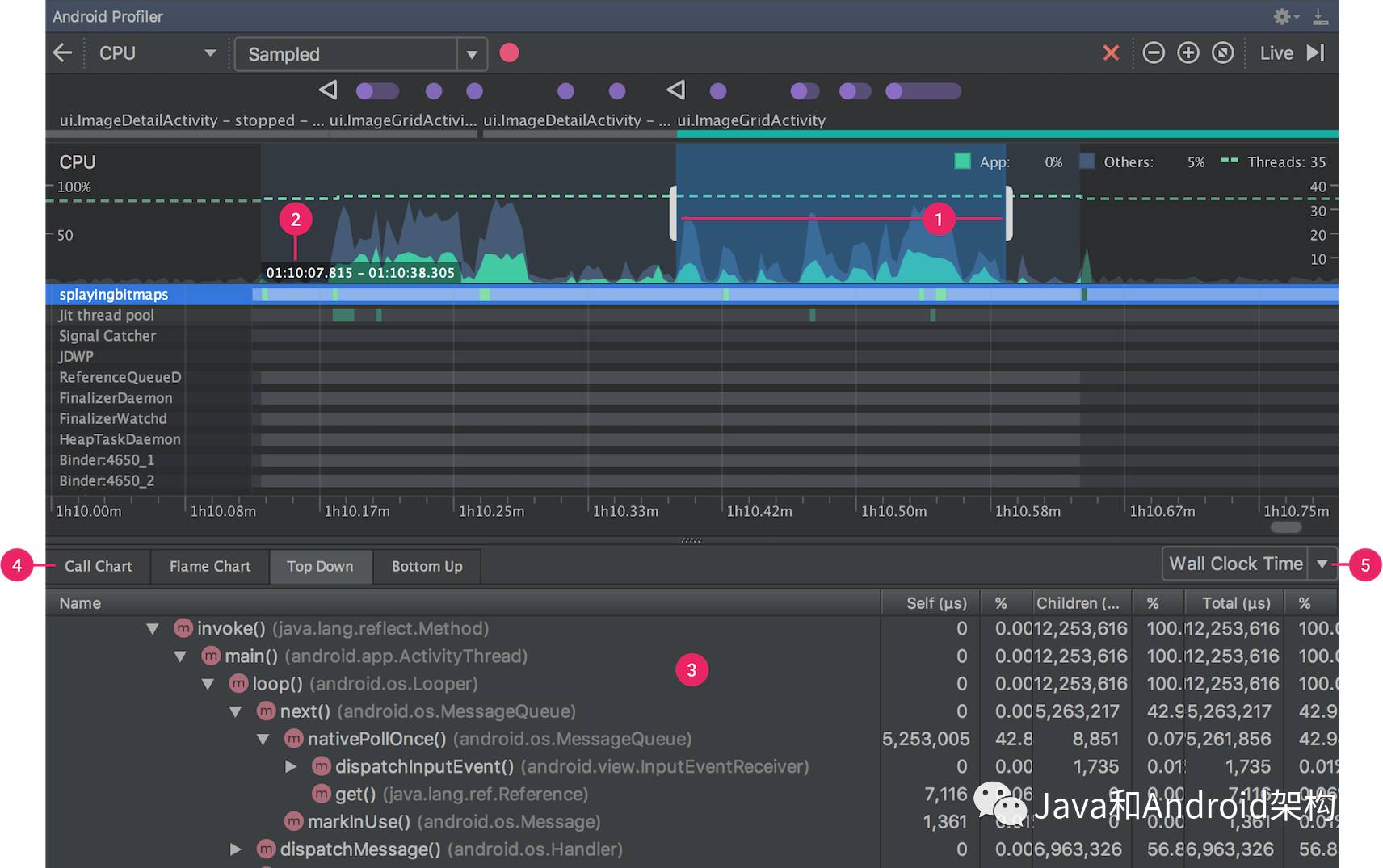
Task: Open the Wall Clock Time dropdown
Action: [x=1249, y=564]
